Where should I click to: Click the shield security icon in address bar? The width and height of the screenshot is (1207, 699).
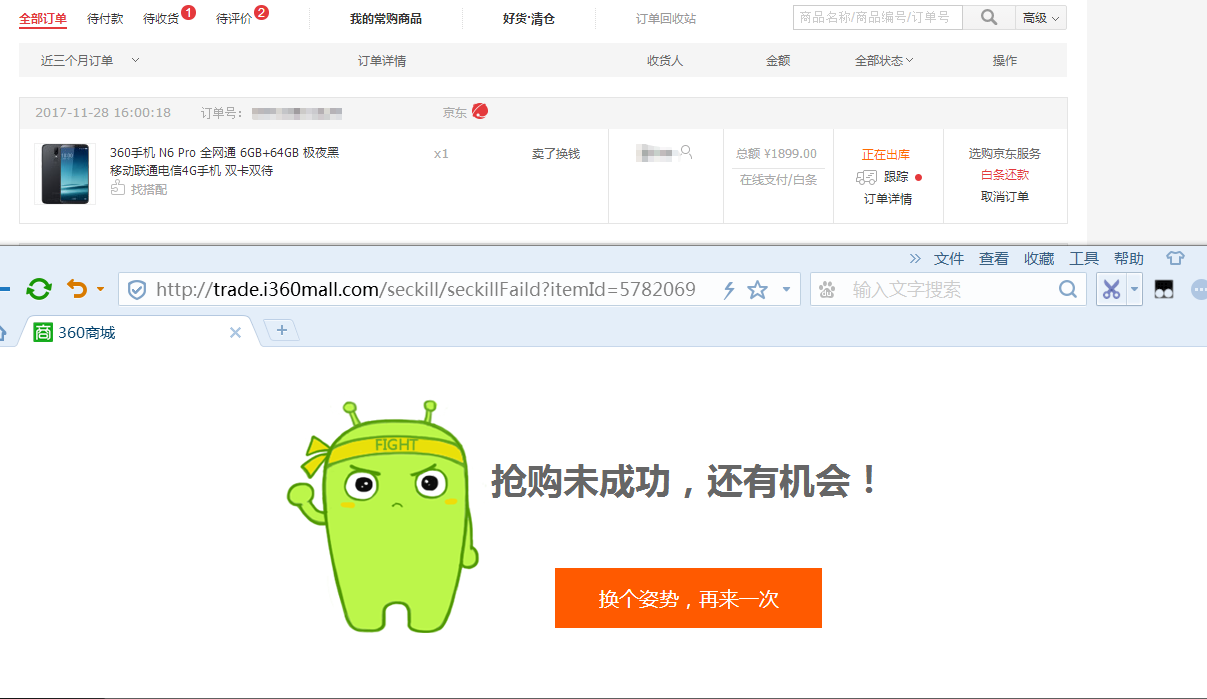pyautogui.click(x=138, y=290)
